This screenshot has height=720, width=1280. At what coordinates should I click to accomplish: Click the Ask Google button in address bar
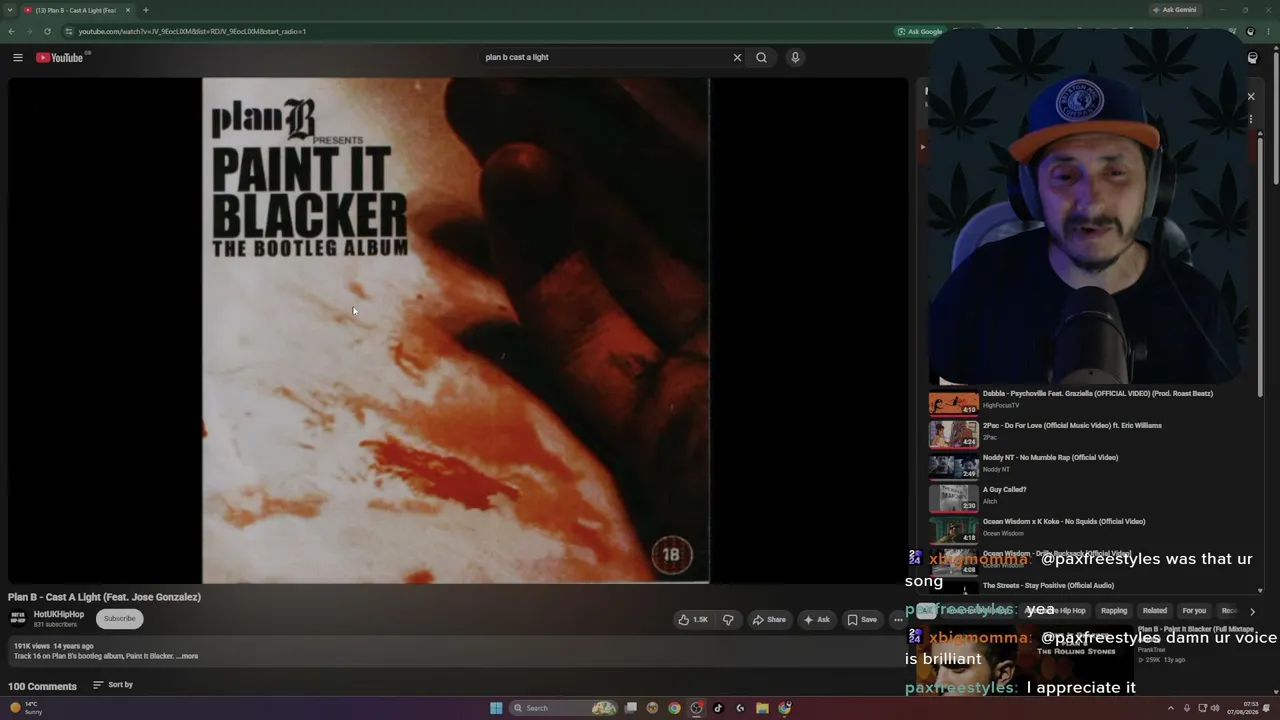[x=919, y=31]
